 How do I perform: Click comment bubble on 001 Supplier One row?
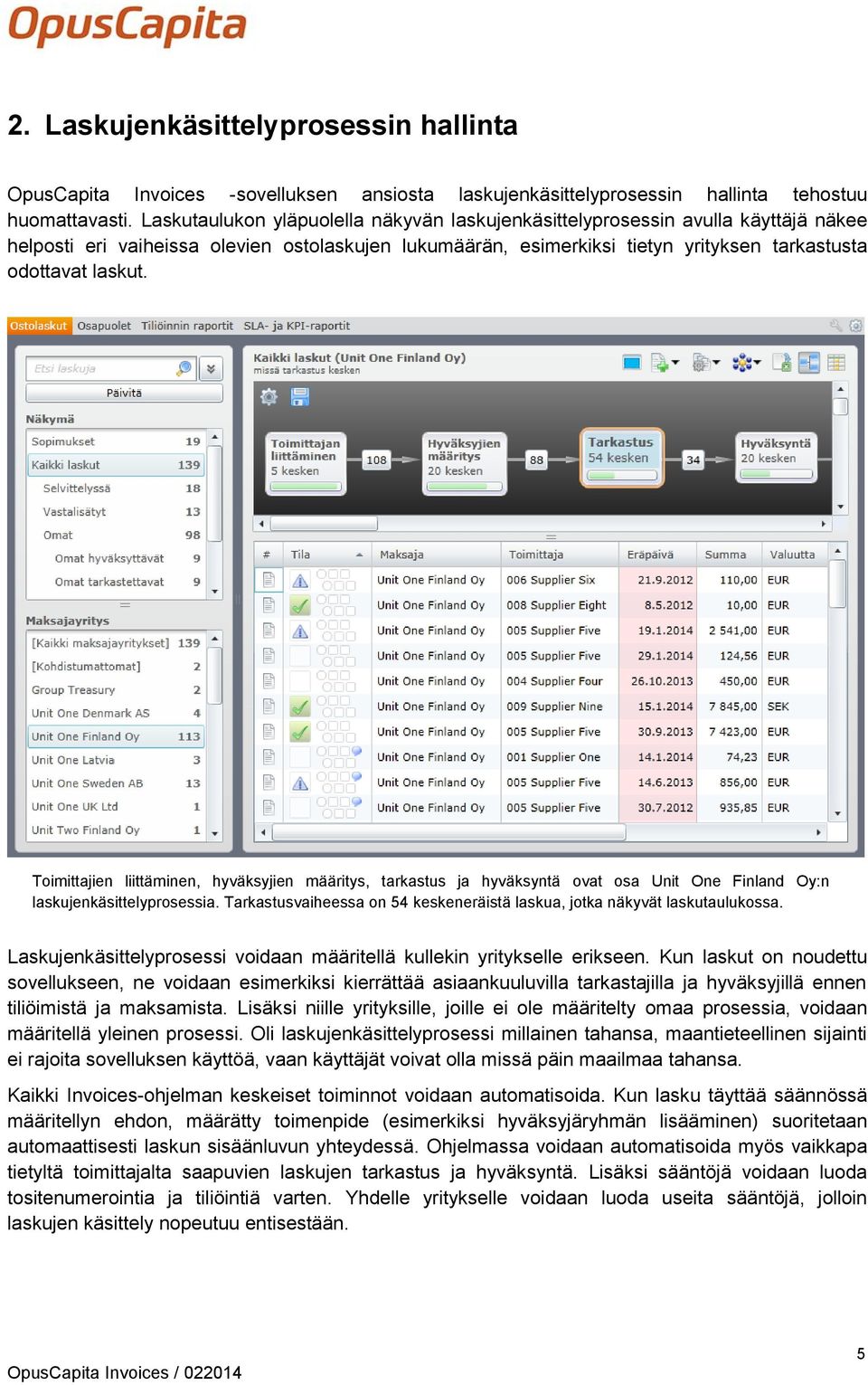[x=356, y=752]
